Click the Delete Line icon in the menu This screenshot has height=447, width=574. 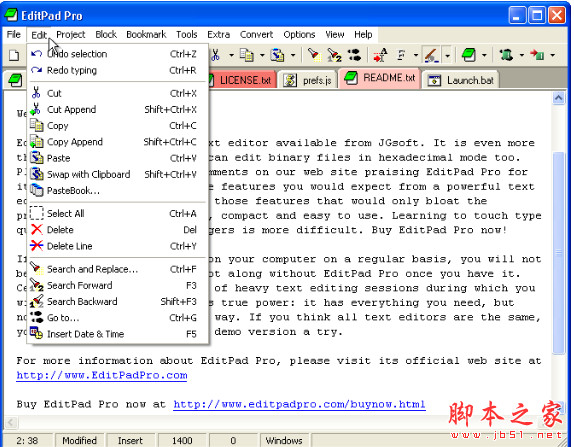pyautogui.click(x=37, y=245)
